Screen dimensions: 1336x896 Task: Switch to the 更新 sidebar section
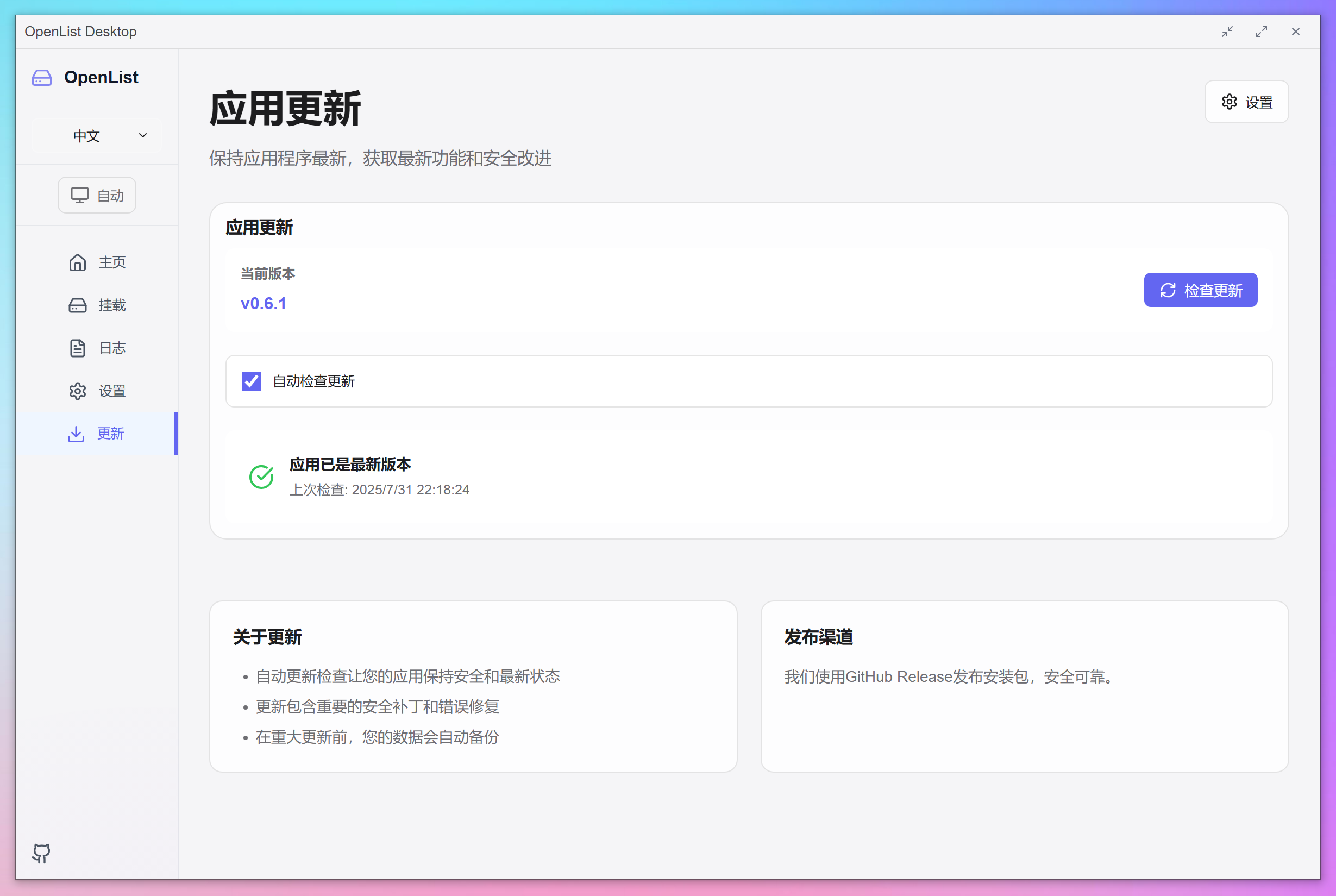click(110, 434)
